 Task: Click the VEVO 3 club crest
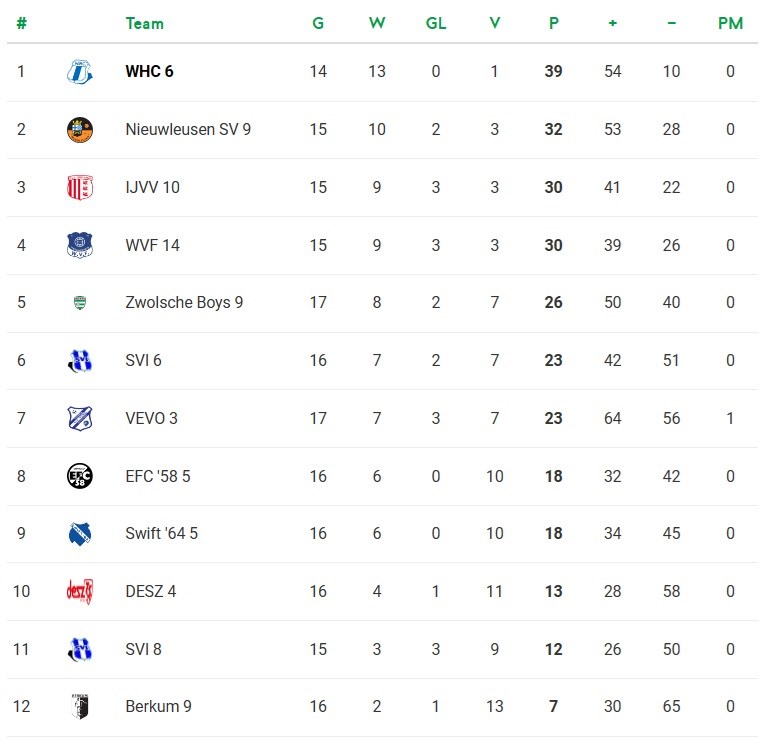point(79,418)
